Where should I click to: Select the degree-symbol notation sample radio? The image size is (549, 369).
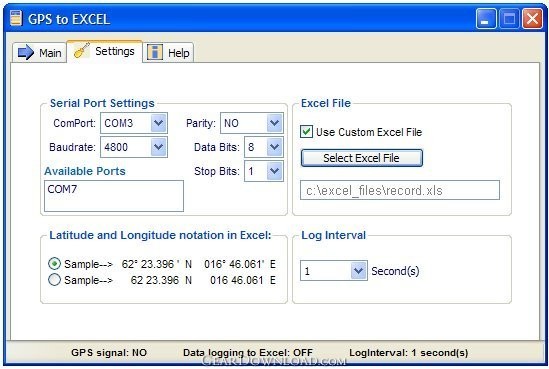pyautogui.click(x=54, y=264)
